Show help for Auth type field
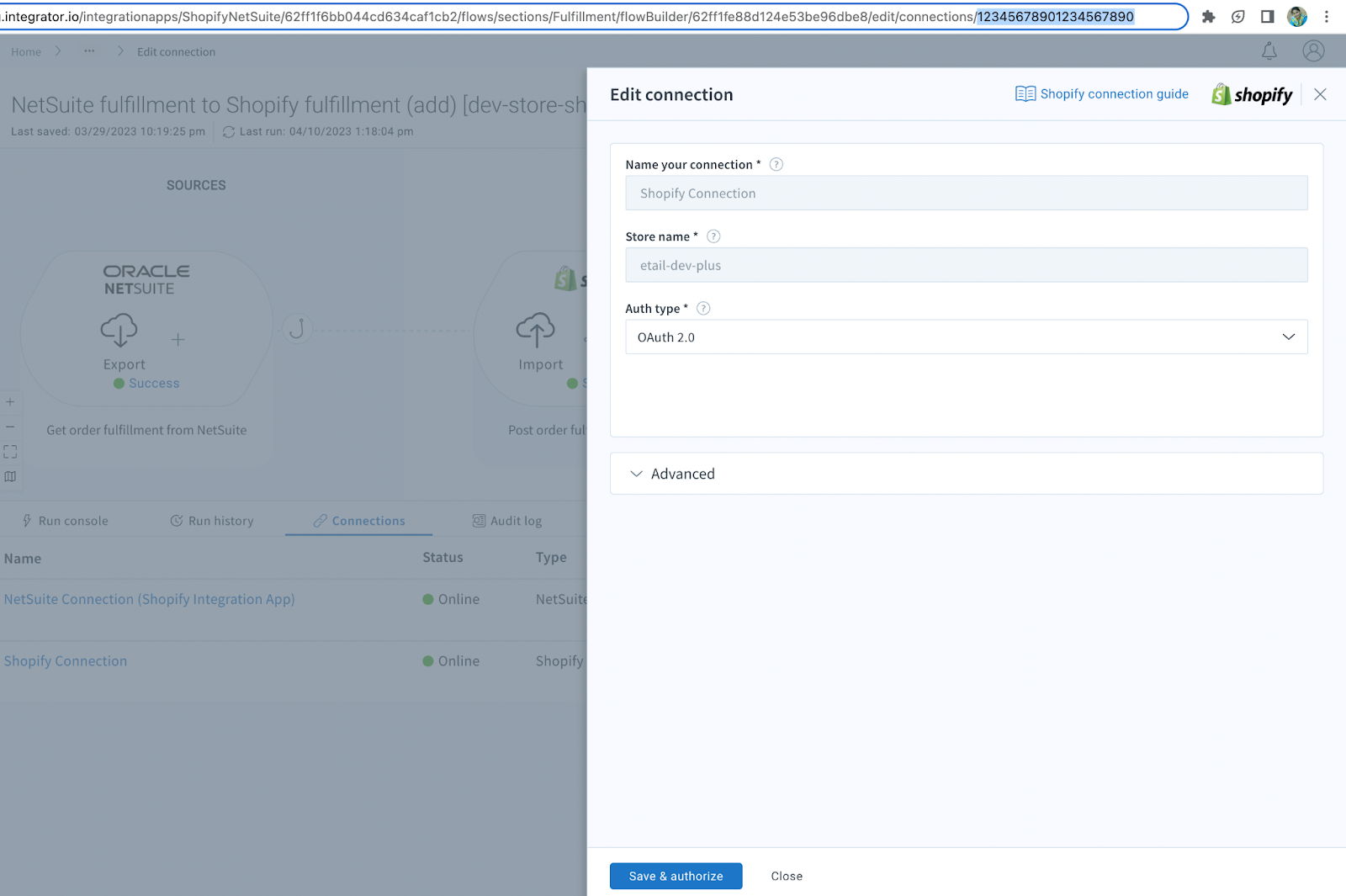 703,309
